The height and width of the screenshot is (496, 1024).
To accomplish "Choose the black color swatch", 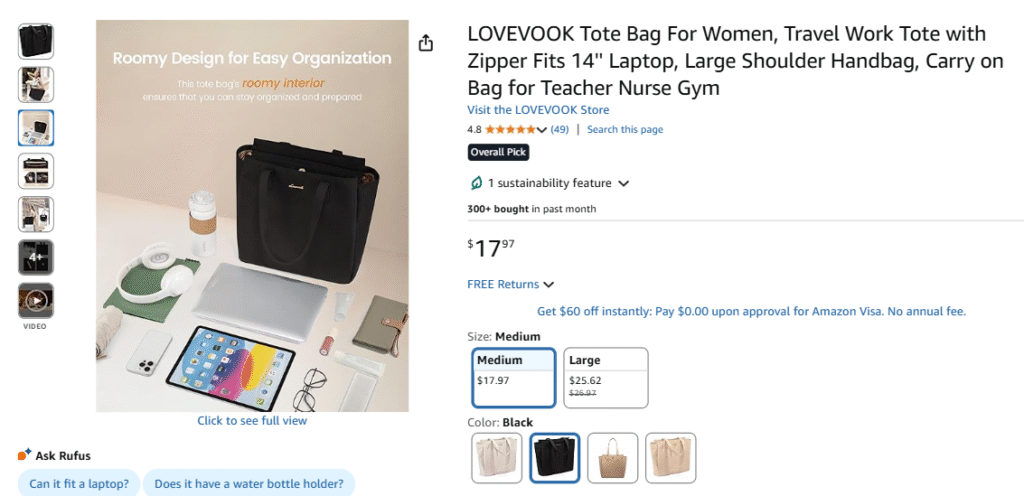I will click(554, 458).
